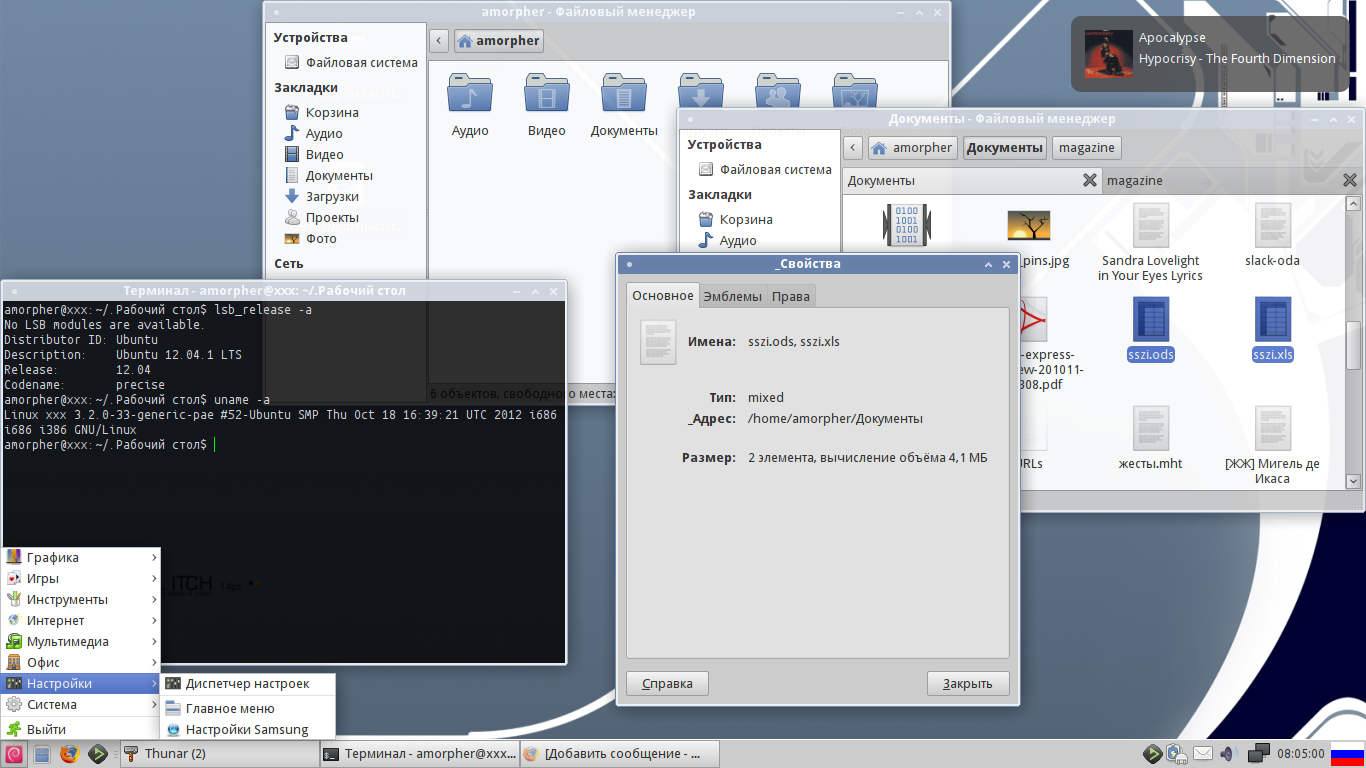Viewport: 1366px width, 768px height.
Task: Go back in Документы path bar
Action: click(853, 148)
